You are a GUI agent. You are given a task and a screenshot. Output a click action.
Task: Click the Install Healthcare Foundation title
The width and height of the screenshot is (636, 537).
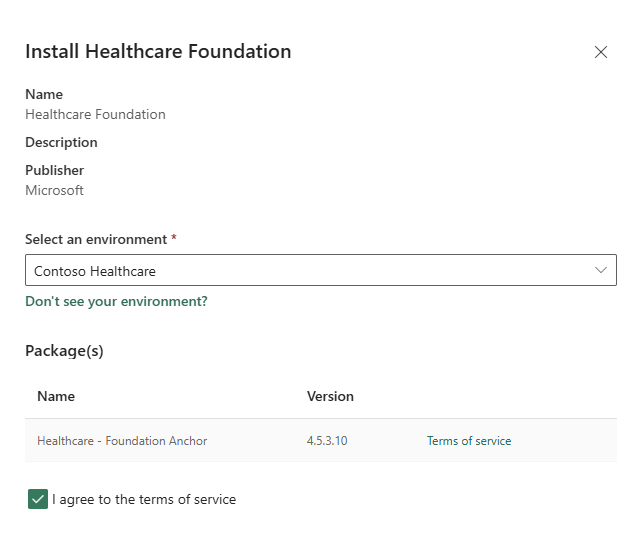coord(158,52)
